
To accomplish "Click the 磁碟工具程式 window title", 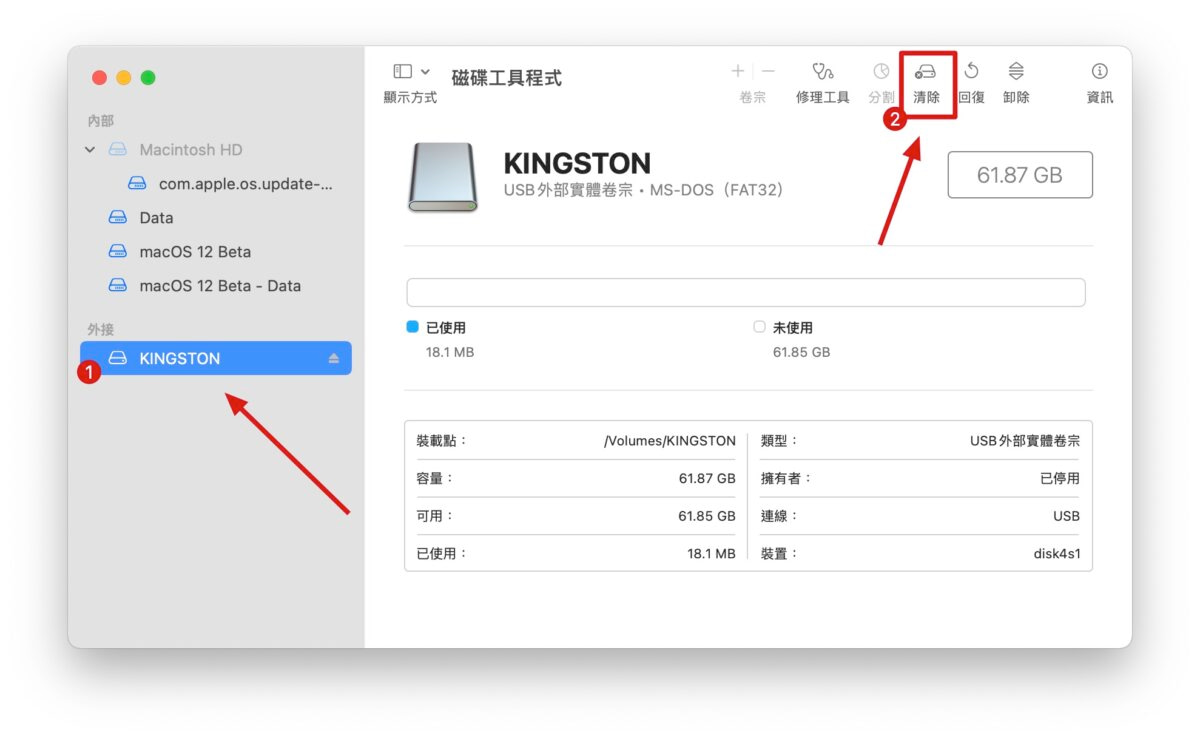I will tap(507, 78).
